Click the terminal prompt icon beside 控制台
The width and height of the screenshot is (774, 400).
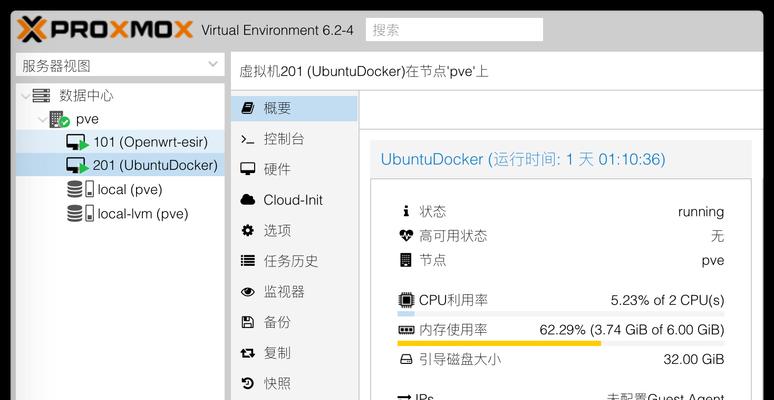tap(247, 139)
